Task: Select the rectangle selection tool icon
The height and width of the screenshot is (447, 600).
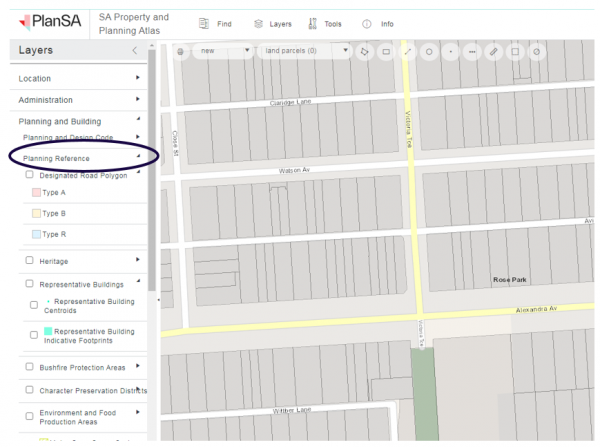Action: pyautogui.click(x=386, y=51)
